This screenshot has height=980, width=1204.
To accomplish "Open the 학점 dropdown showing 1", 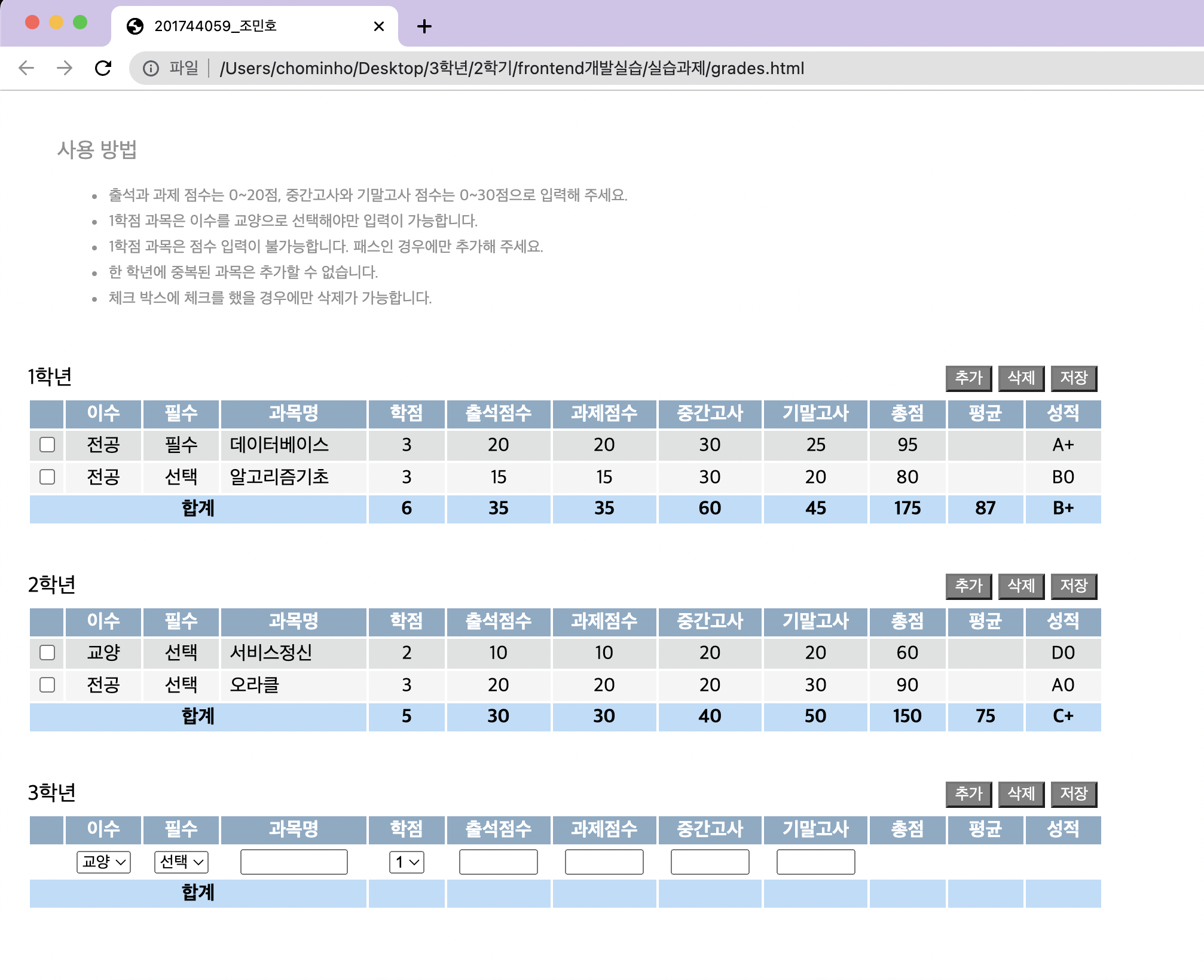I will tap(407, 862).
